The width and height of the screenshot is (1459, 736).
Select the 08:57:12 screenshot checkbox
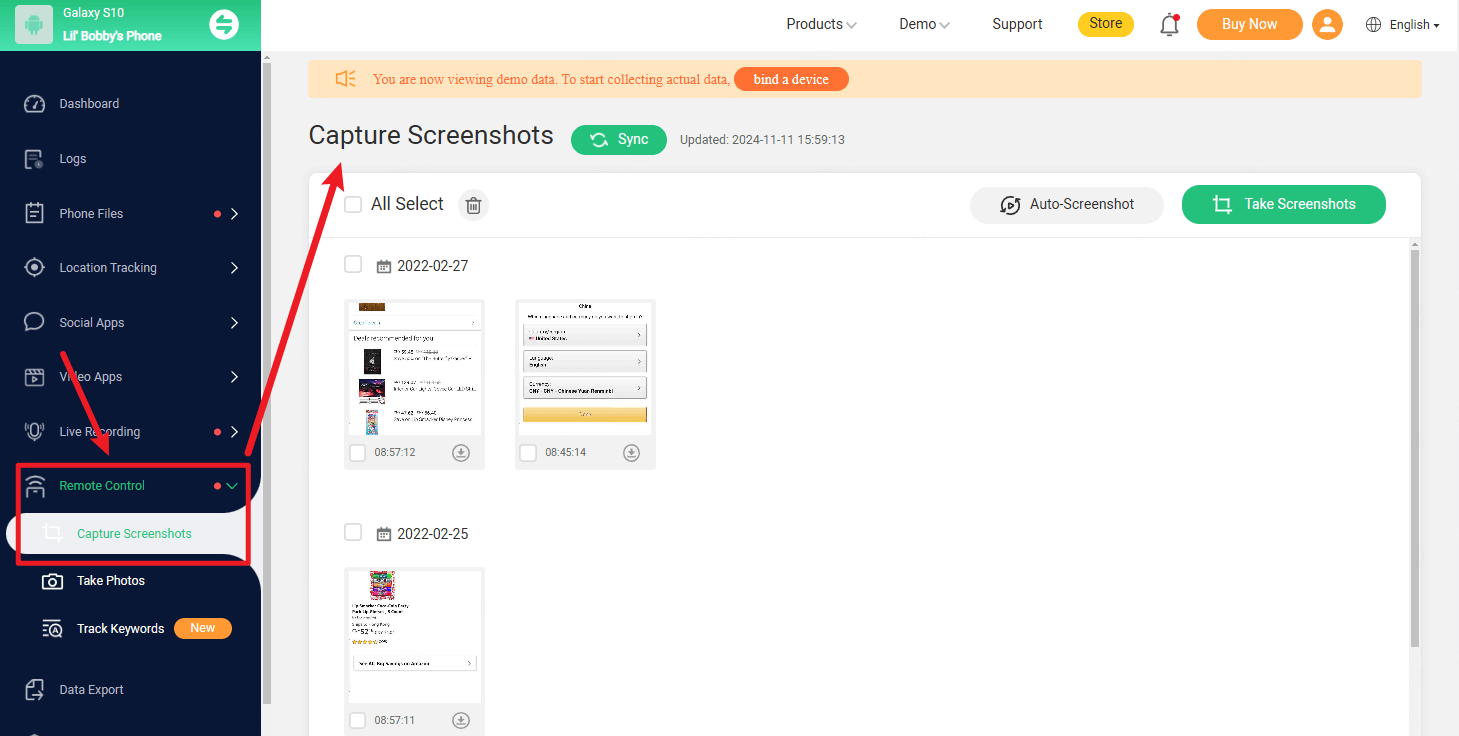click(357, 452)
